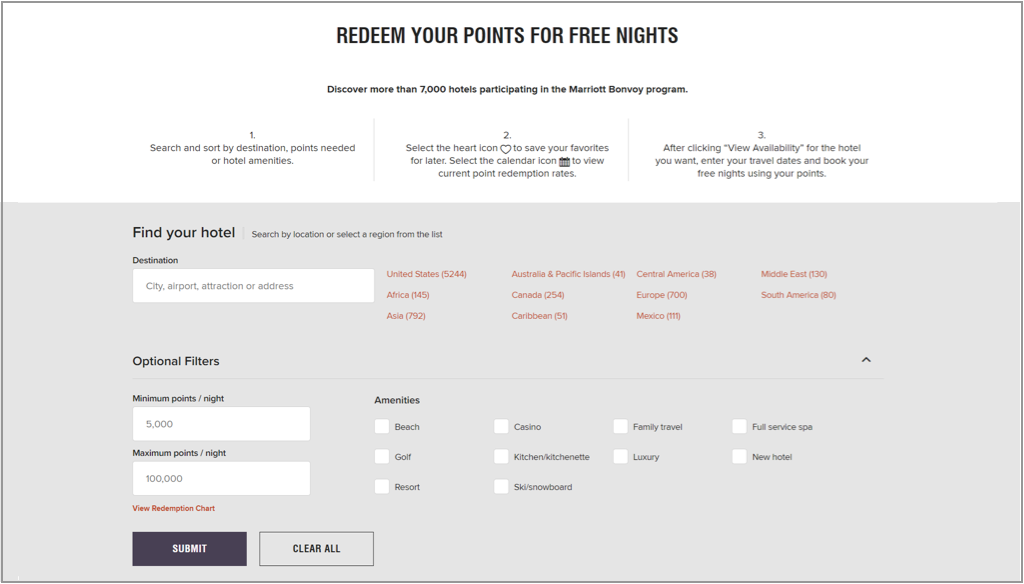Viewport: 1024px width, 584px height.
Task: Tick the Full service spa checkbox
Action: [739, 427]
